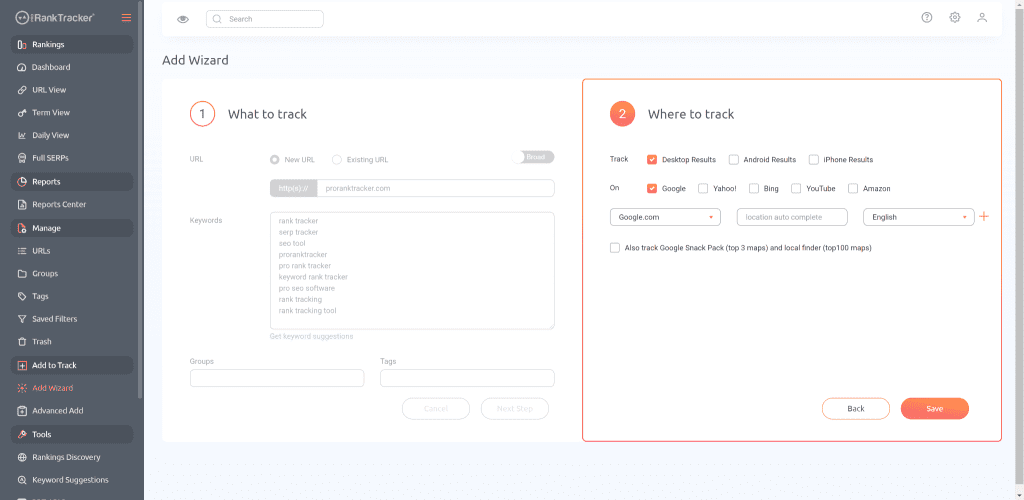Click the Dashboard gauge icon

22,67
